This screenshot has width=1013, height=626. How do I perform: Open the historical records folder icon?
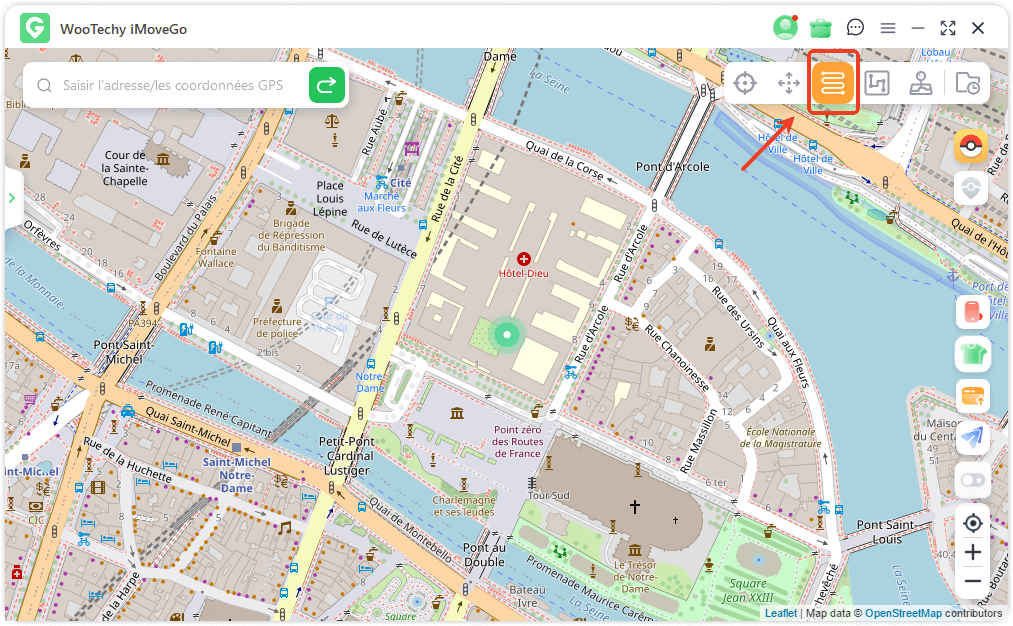pos(967,84)
